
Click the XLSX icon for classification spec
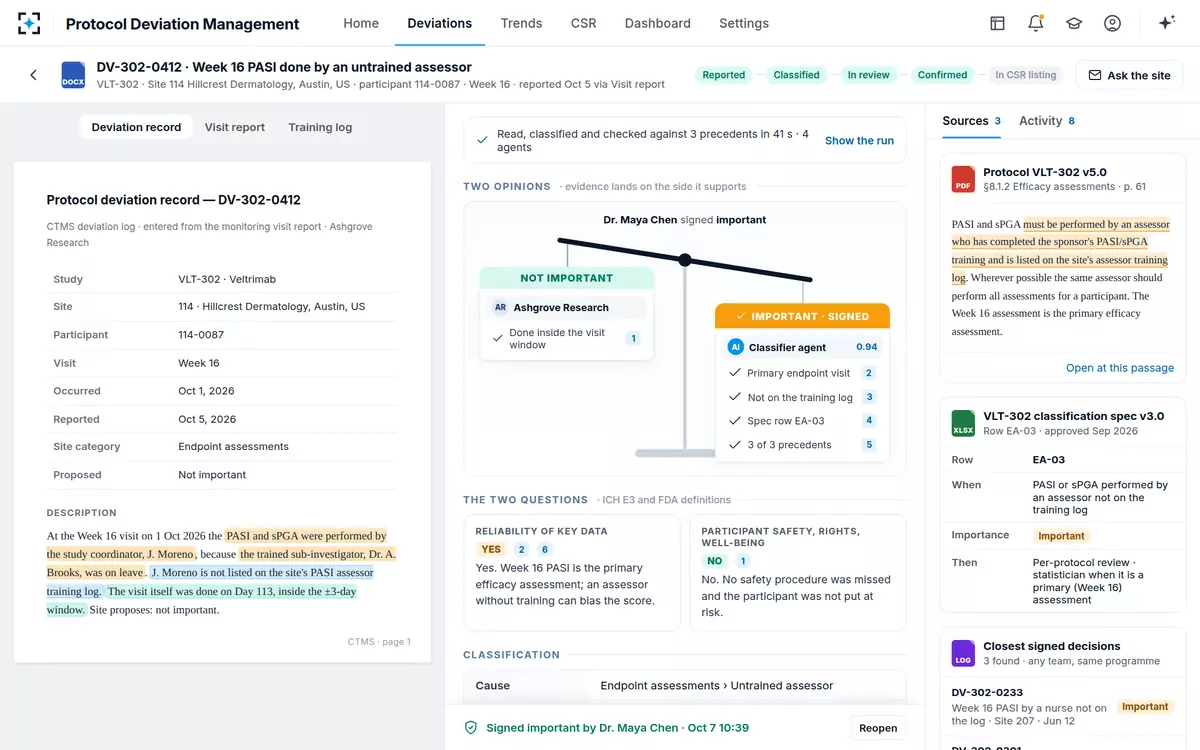[963, 423]
